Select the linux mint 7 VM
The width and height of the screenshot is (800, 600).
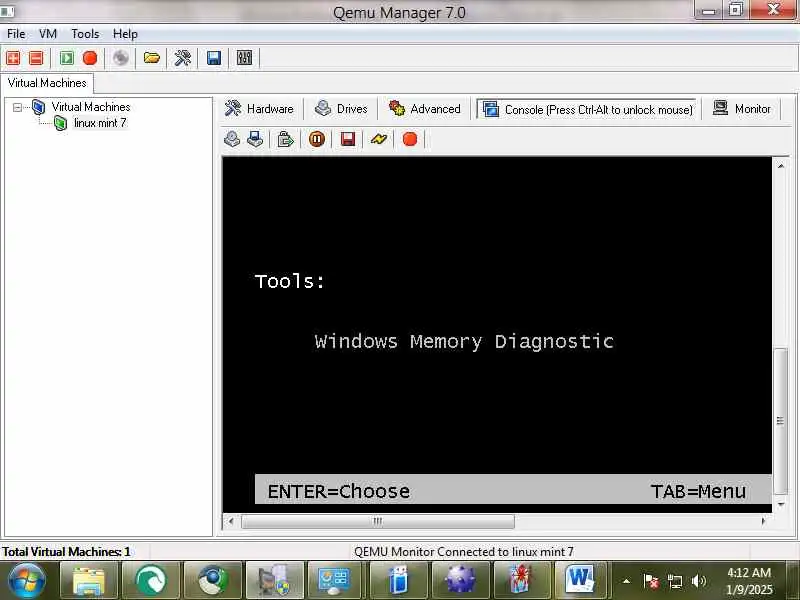100,123
